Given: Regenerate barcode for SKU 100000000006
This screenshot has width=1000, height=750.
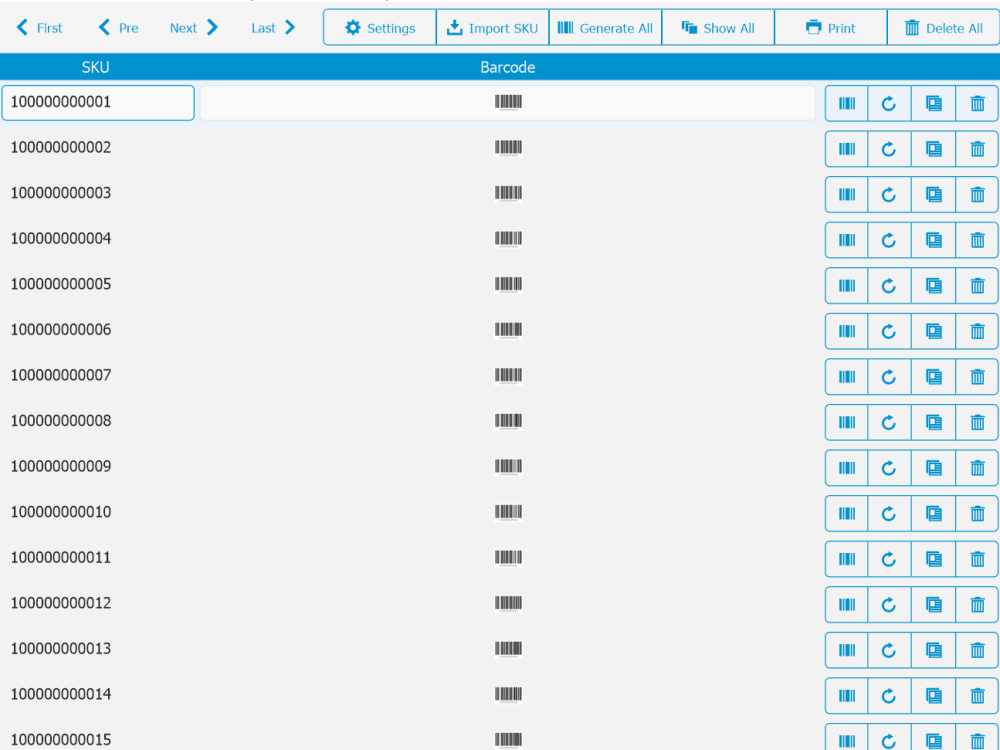Looking at the screenshot, I should click(x=889, y=331).
